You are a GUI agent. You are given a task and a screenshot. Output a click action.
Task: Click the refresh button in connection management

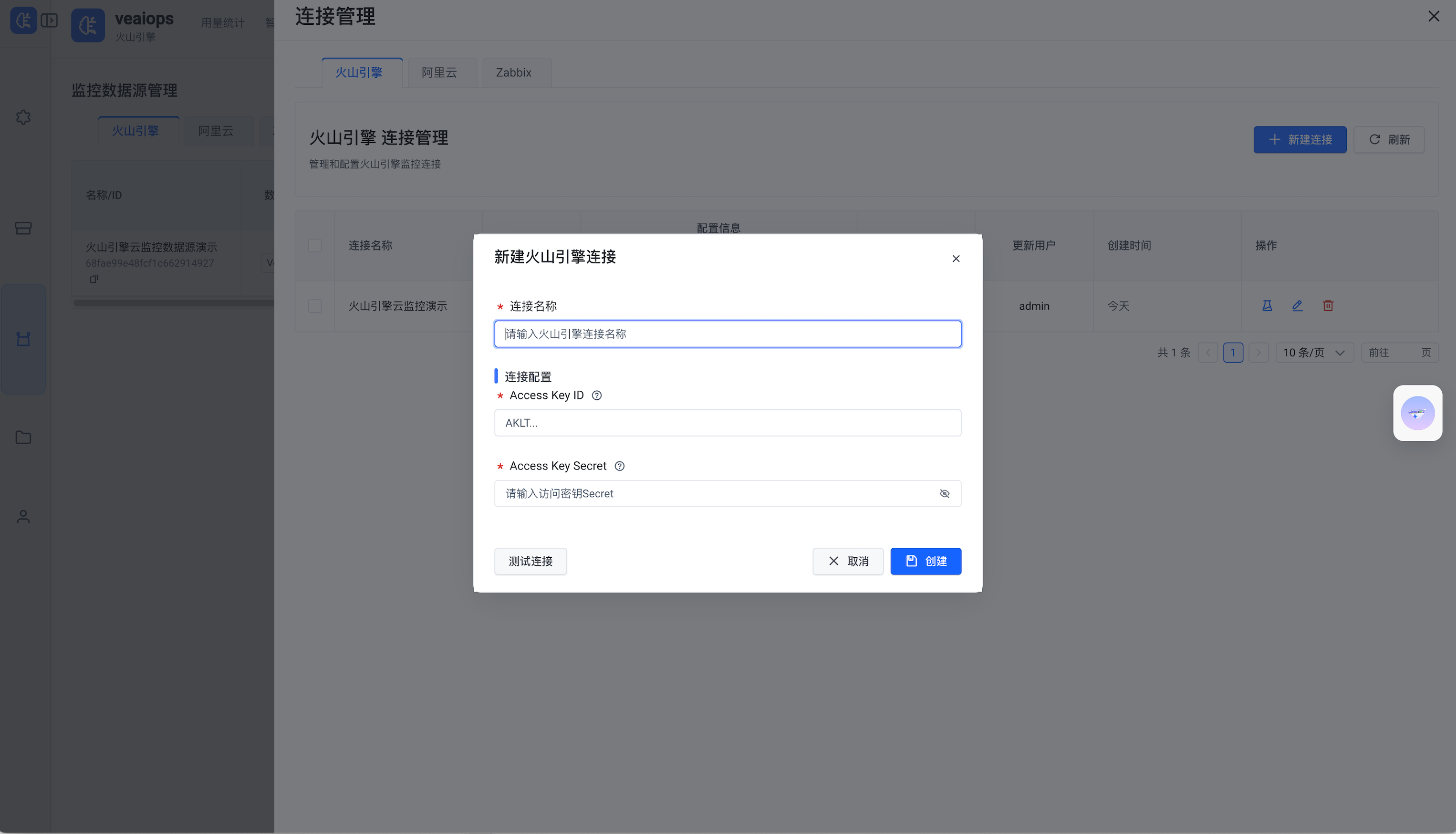(x=1389, y=139)
